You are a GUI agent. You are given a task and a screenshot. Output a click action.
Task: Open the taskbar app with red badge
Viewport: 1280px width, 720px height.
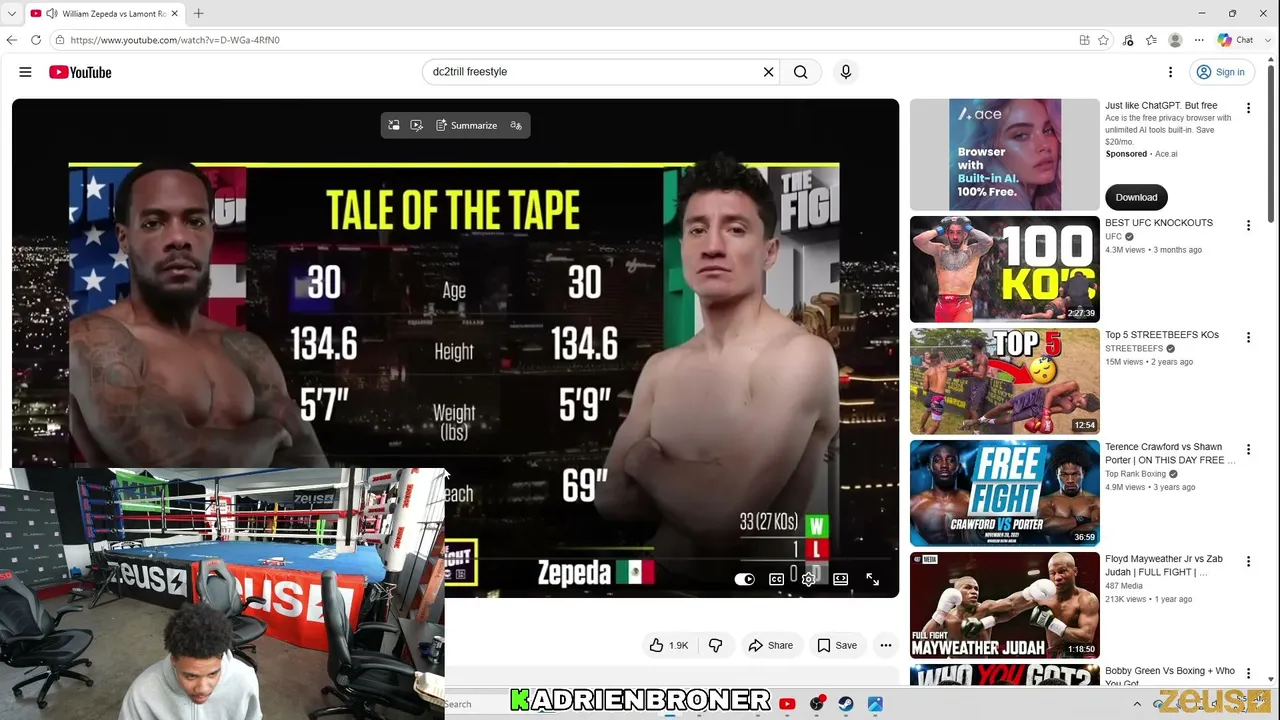point(817,704)
